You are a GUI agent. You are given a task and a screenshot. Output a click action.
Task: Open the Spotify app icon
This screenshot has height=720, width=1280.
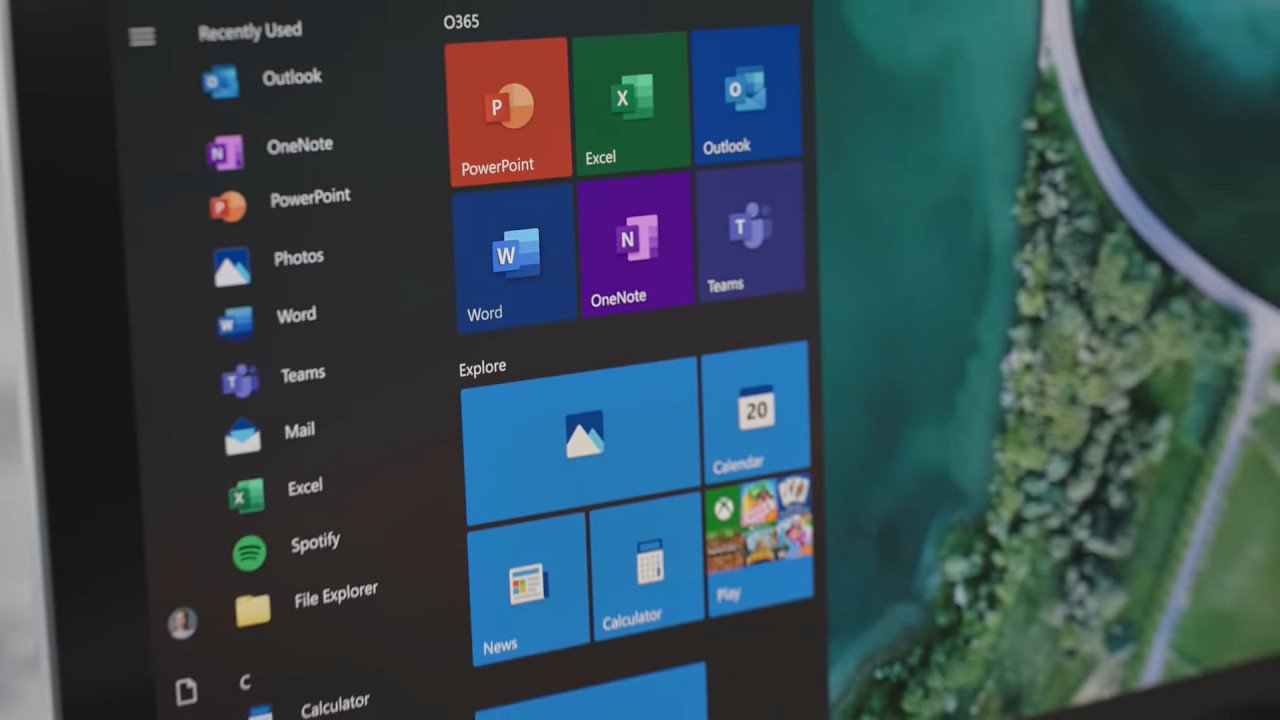(x=250, y=553)
